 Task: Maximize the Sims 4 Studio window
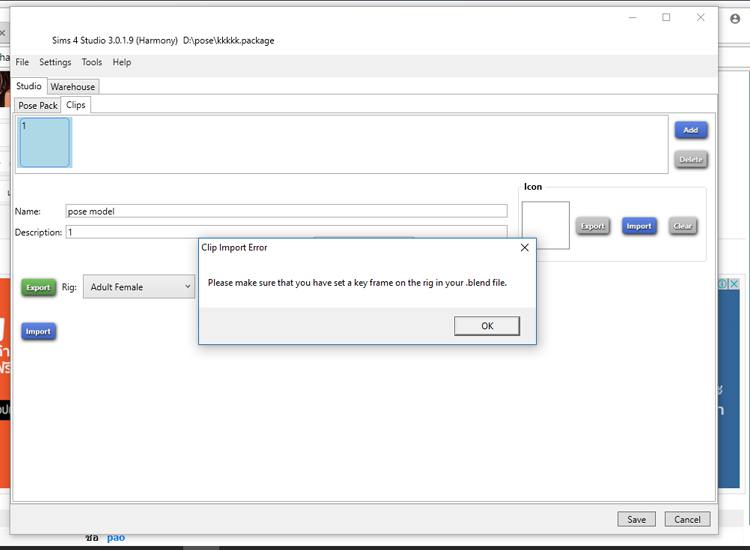(666, 17)
